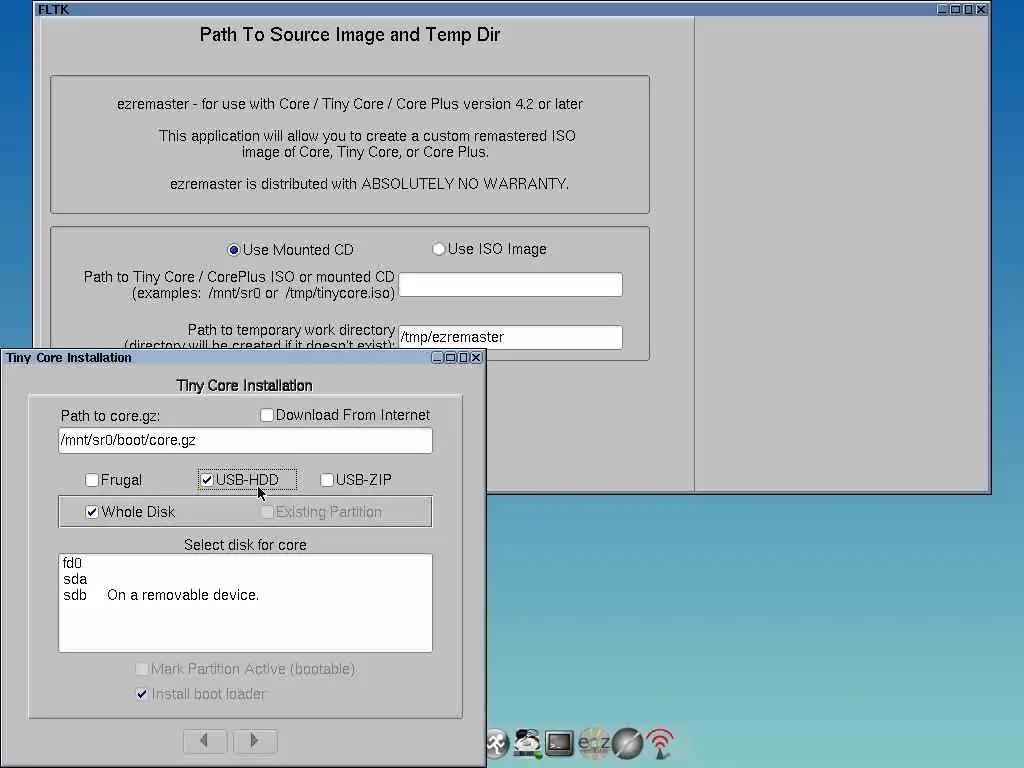Image resolution: width=1024 pixels, height=768 pixels.
Task: Open the Run Program dock icon
Action: tap(498, 743)
